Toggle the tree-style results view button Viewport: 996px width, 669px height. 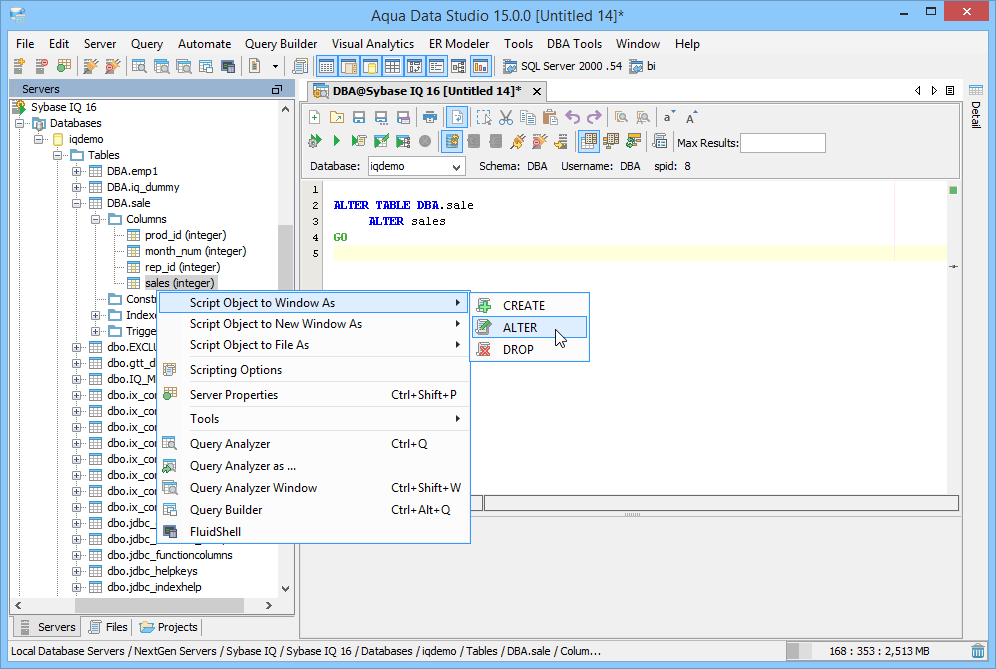611,141
